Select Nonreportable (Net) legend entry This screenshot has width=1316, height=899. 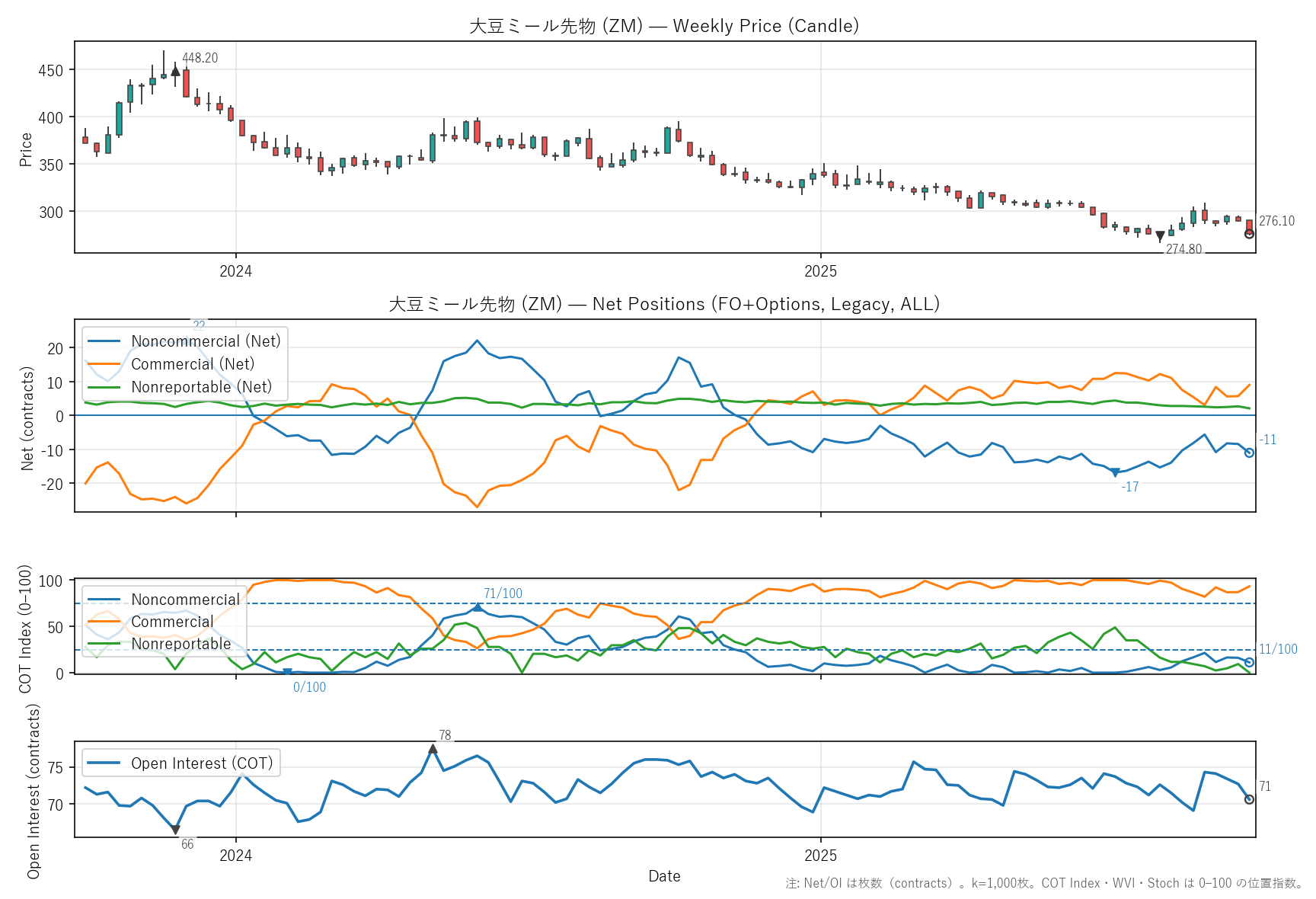pos(201,387)
